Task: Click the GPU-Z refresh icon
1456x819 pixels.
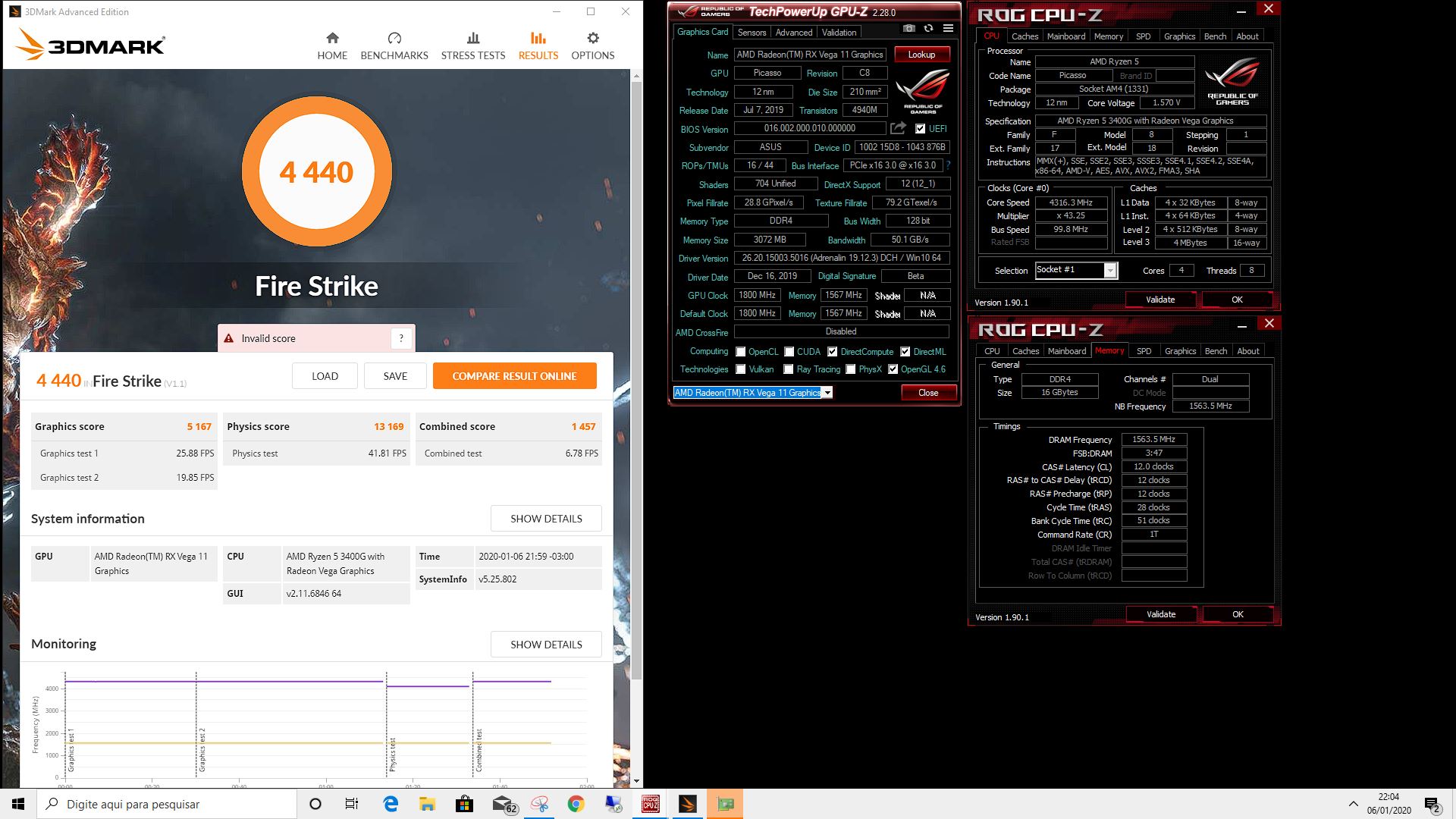Action: pyautogui.click(x=928, y=29)
